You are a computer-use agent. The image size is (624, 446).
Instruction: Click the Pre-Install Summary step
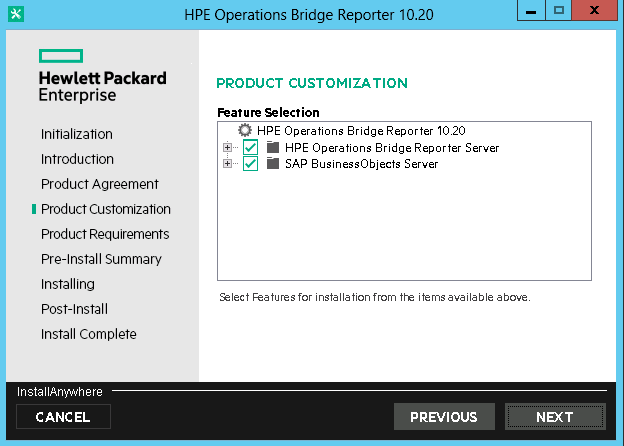coord(100,259)
